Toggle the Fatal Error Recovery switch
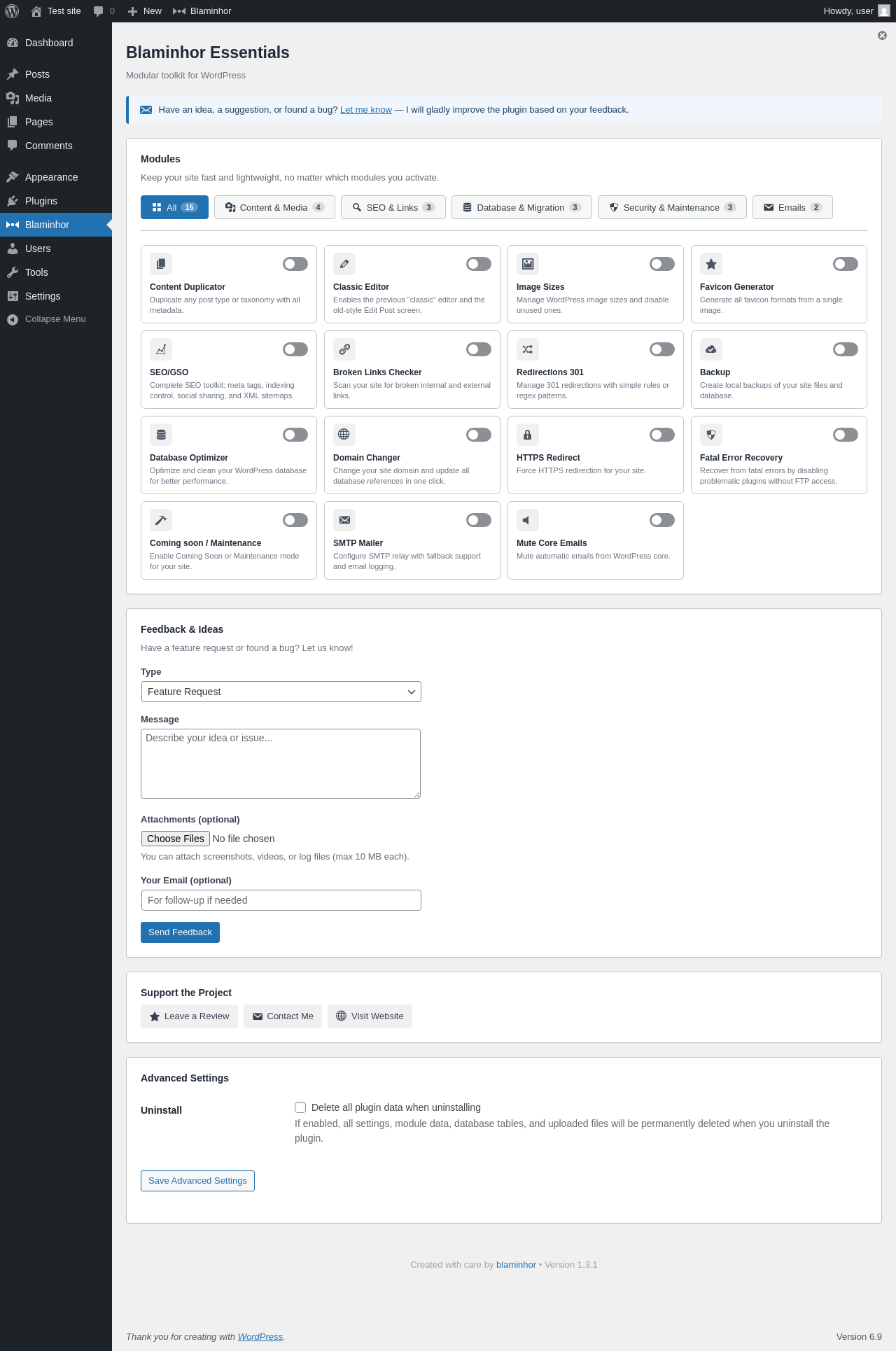896x1351 pixels. pos(846,435)
